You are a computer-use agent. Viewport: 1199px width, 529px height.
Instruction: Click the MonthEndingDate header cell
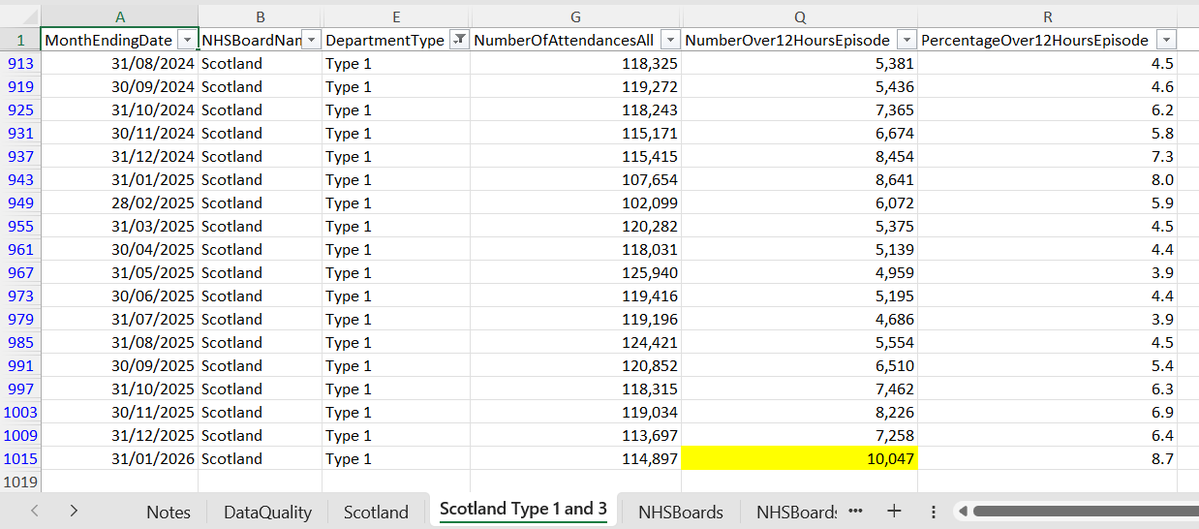click(119, 41)
